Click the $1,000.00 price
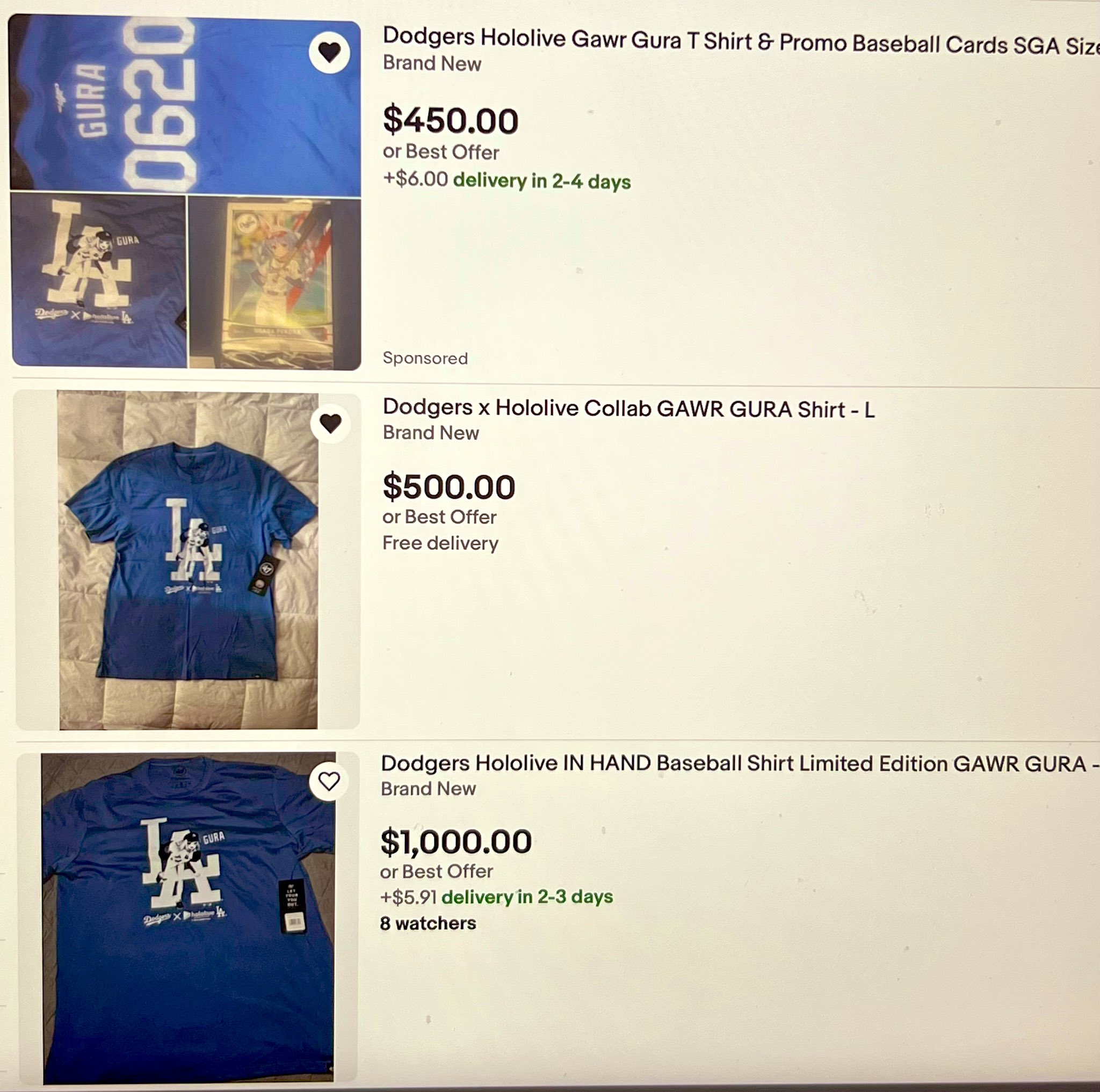 [x=456, y=842]
